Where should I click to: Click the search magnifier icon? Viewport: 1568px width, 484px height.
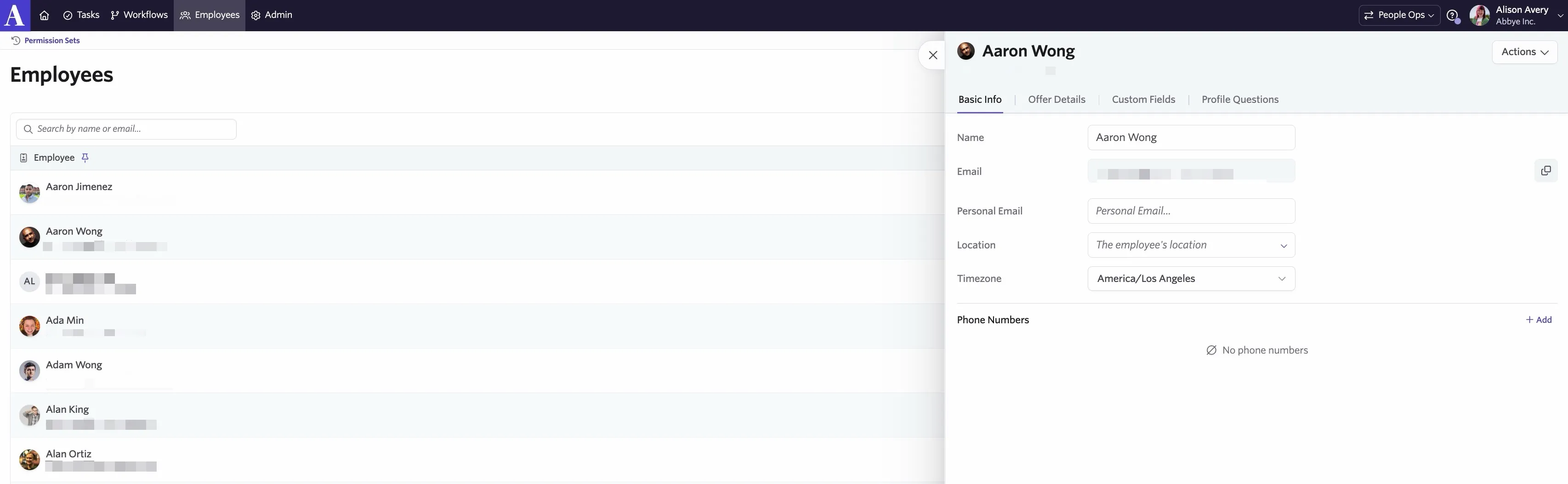coord(28,129)
